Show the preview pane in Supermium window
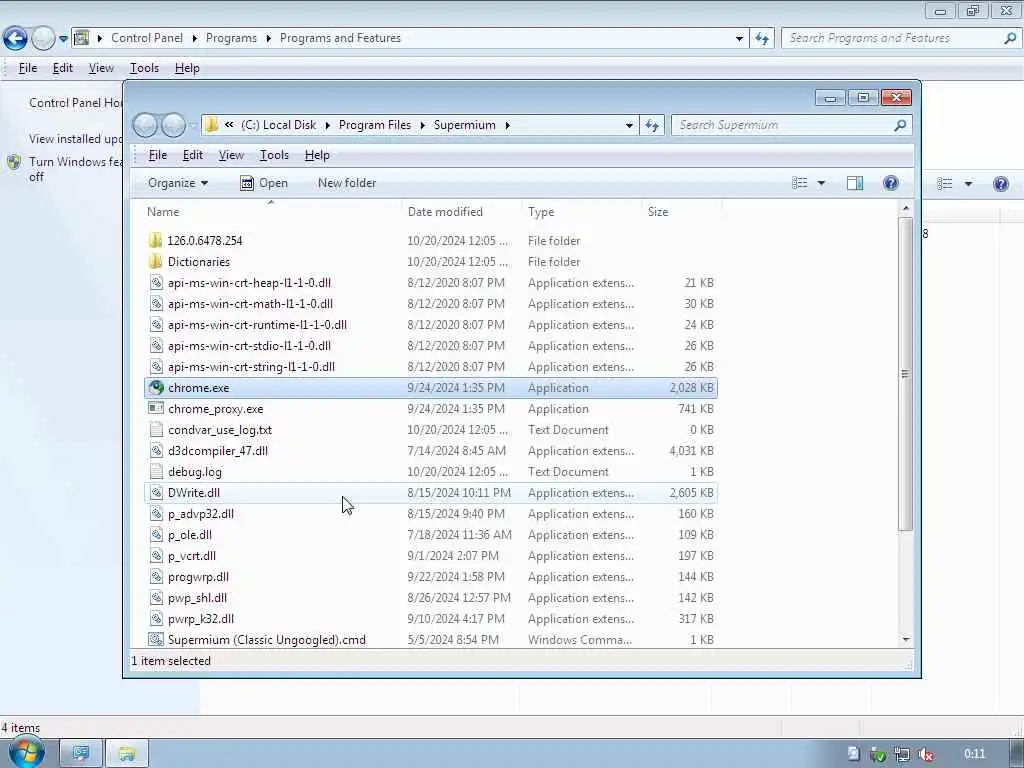 (855, 183)
